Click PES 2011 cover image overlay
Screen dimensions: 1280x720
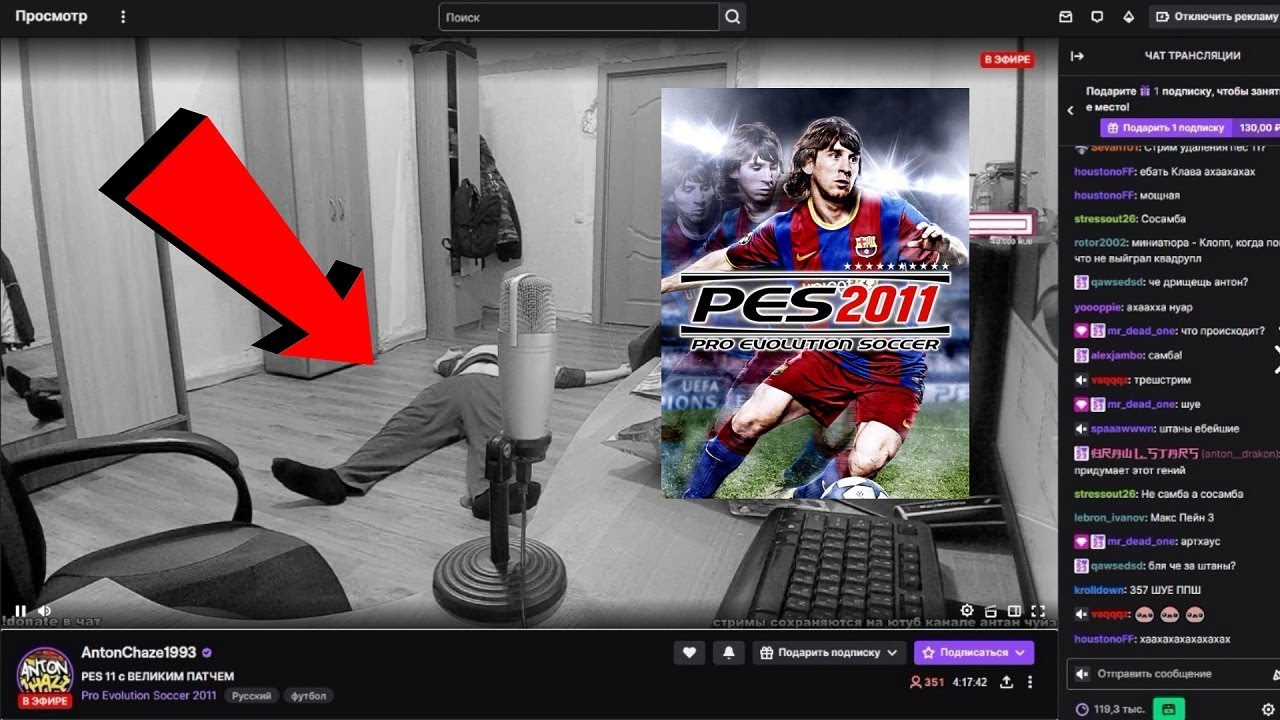815,293
